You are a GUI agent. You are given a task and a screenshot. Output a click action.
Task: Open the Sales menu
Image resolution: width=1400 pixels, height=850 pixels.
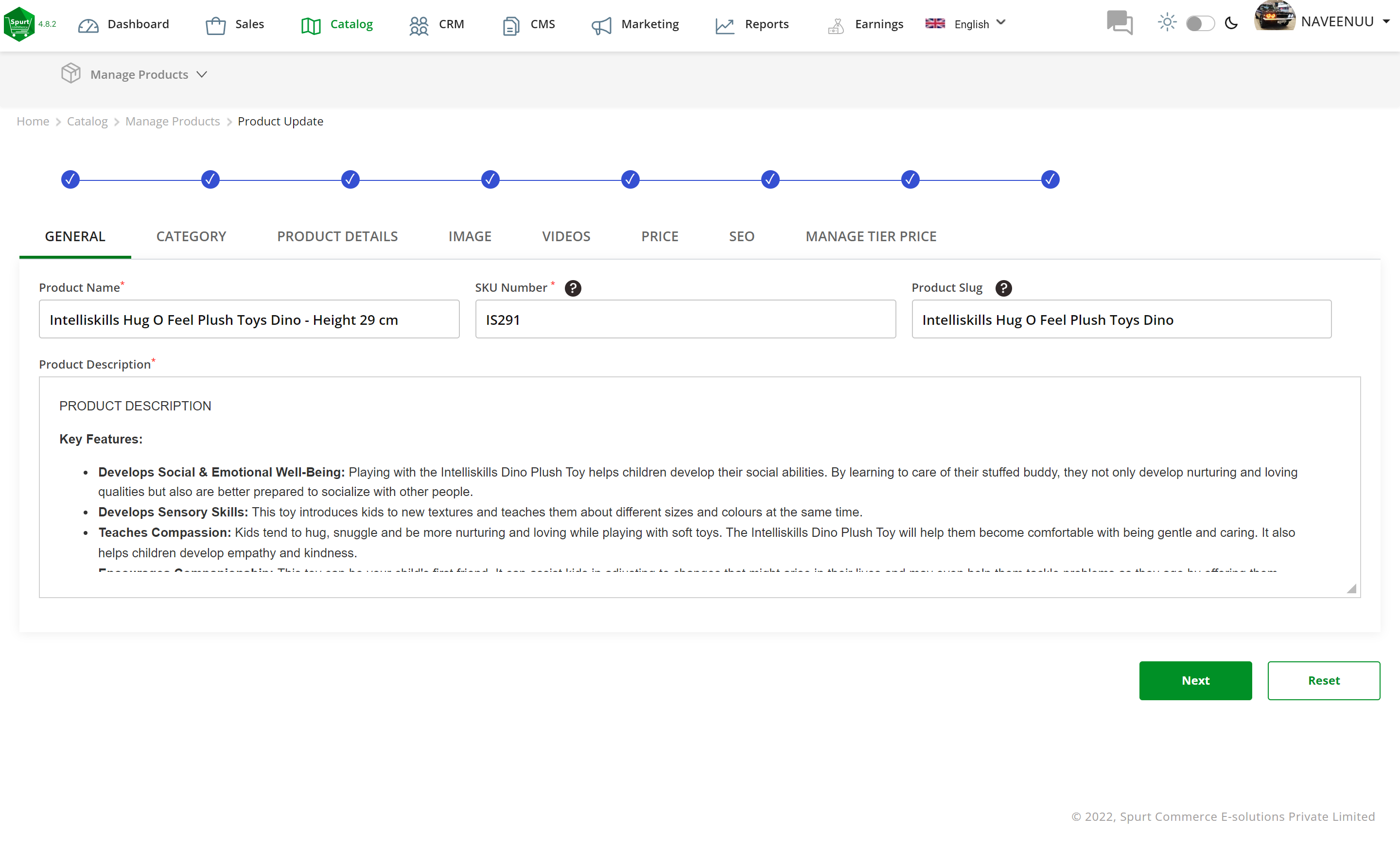coord(250,24)
